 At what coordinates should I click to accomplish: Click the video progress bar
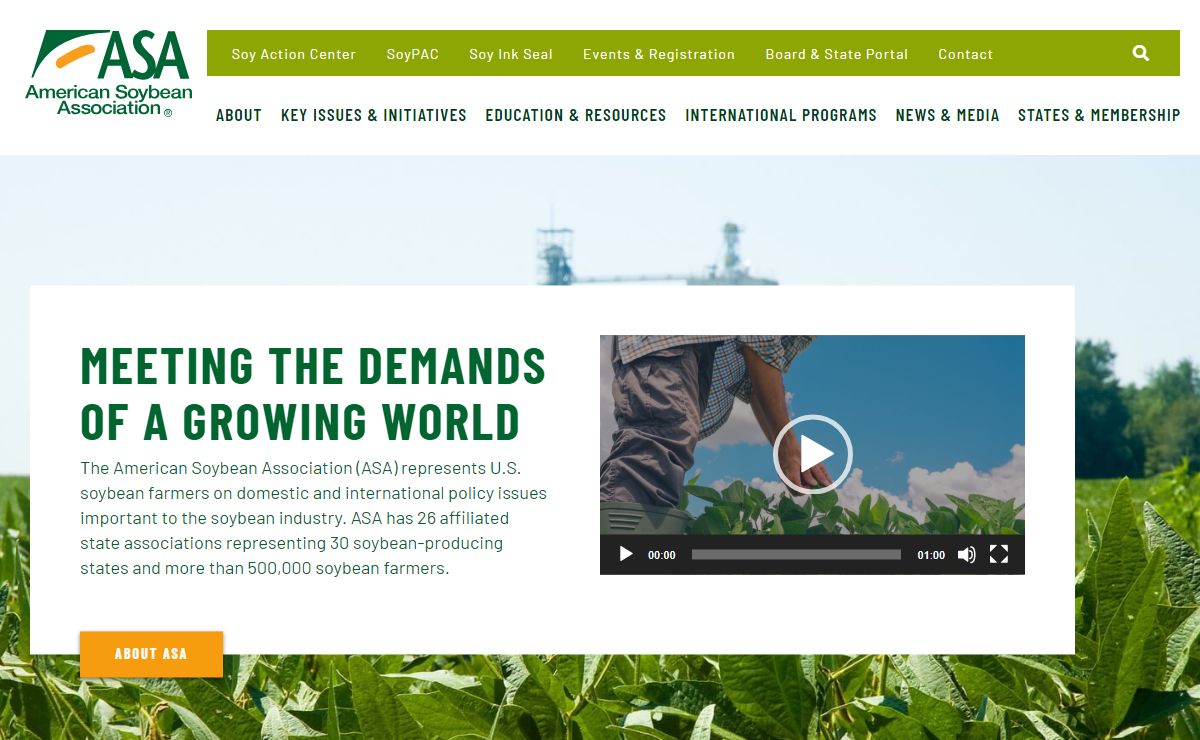(796, 554)
